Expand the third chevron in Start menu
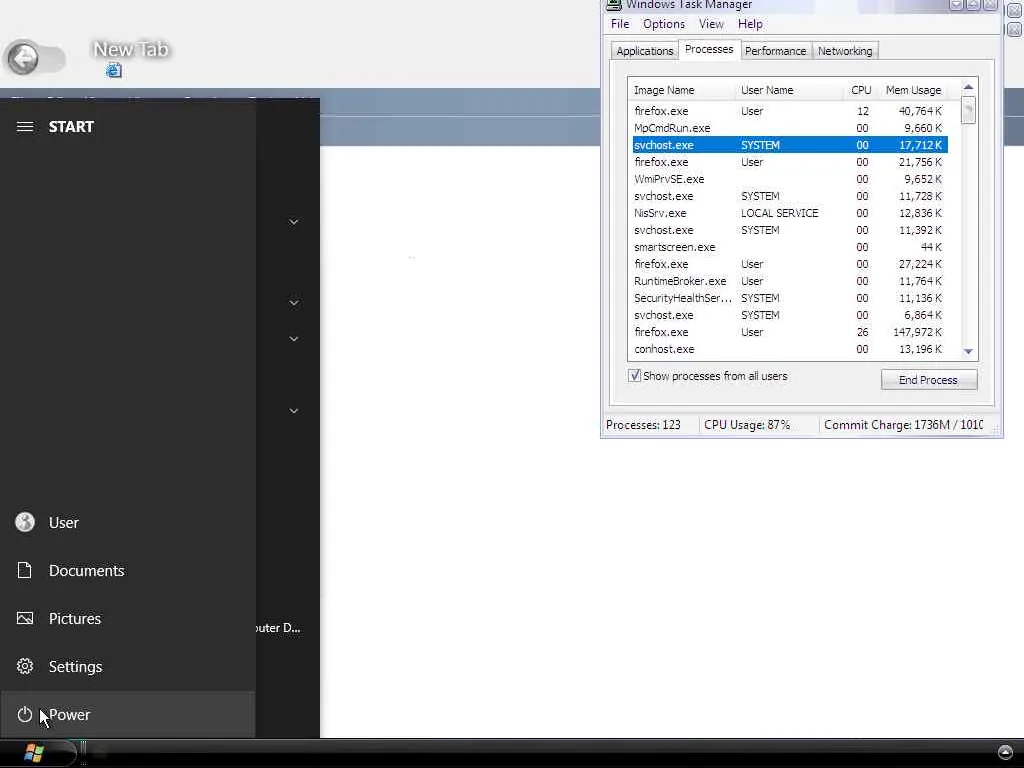This screenshot has height=768, width=1024. [x=294, y=339]
